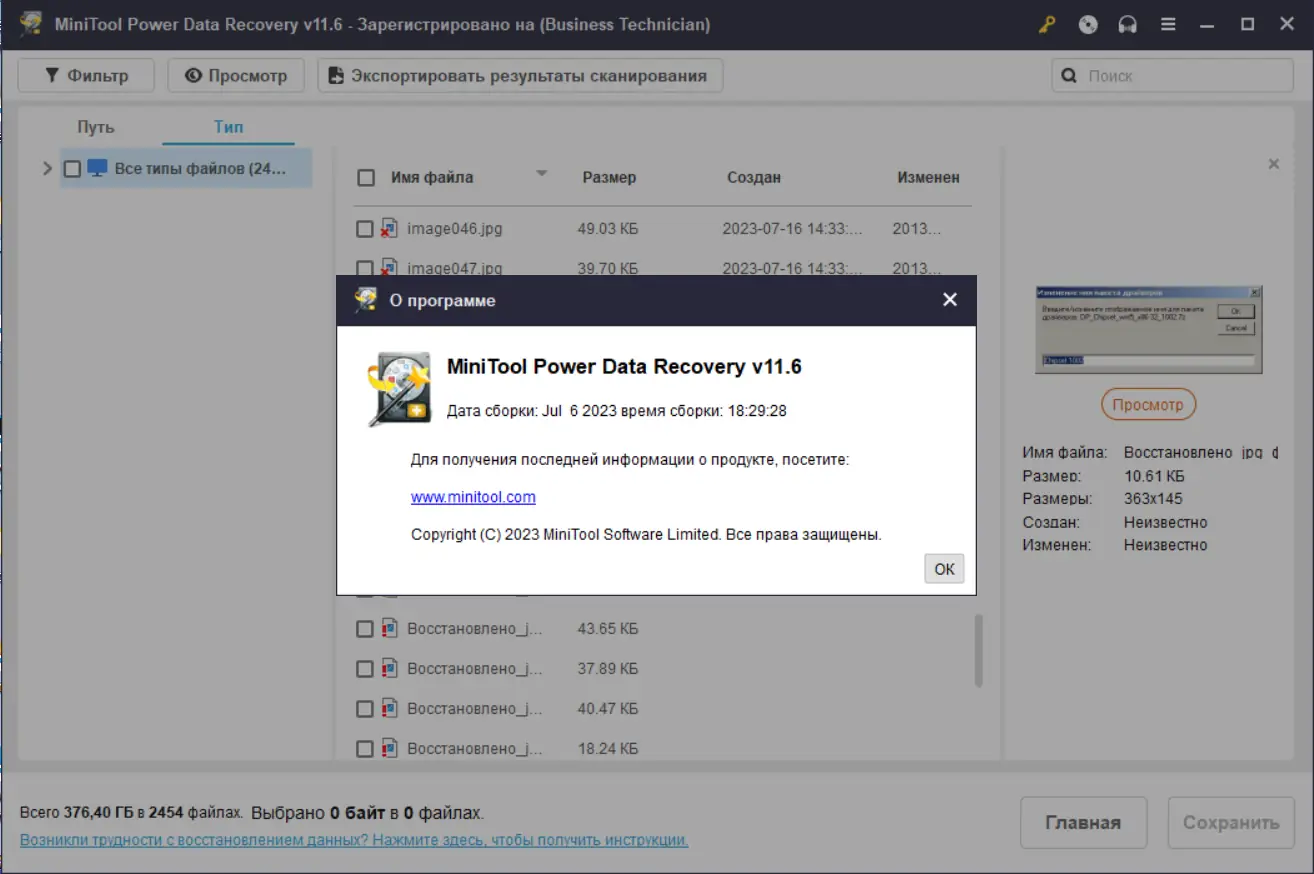This screenshot has height=874, width=1314.
Task: Go to Главная button
Action: (x=1083, y=823)
